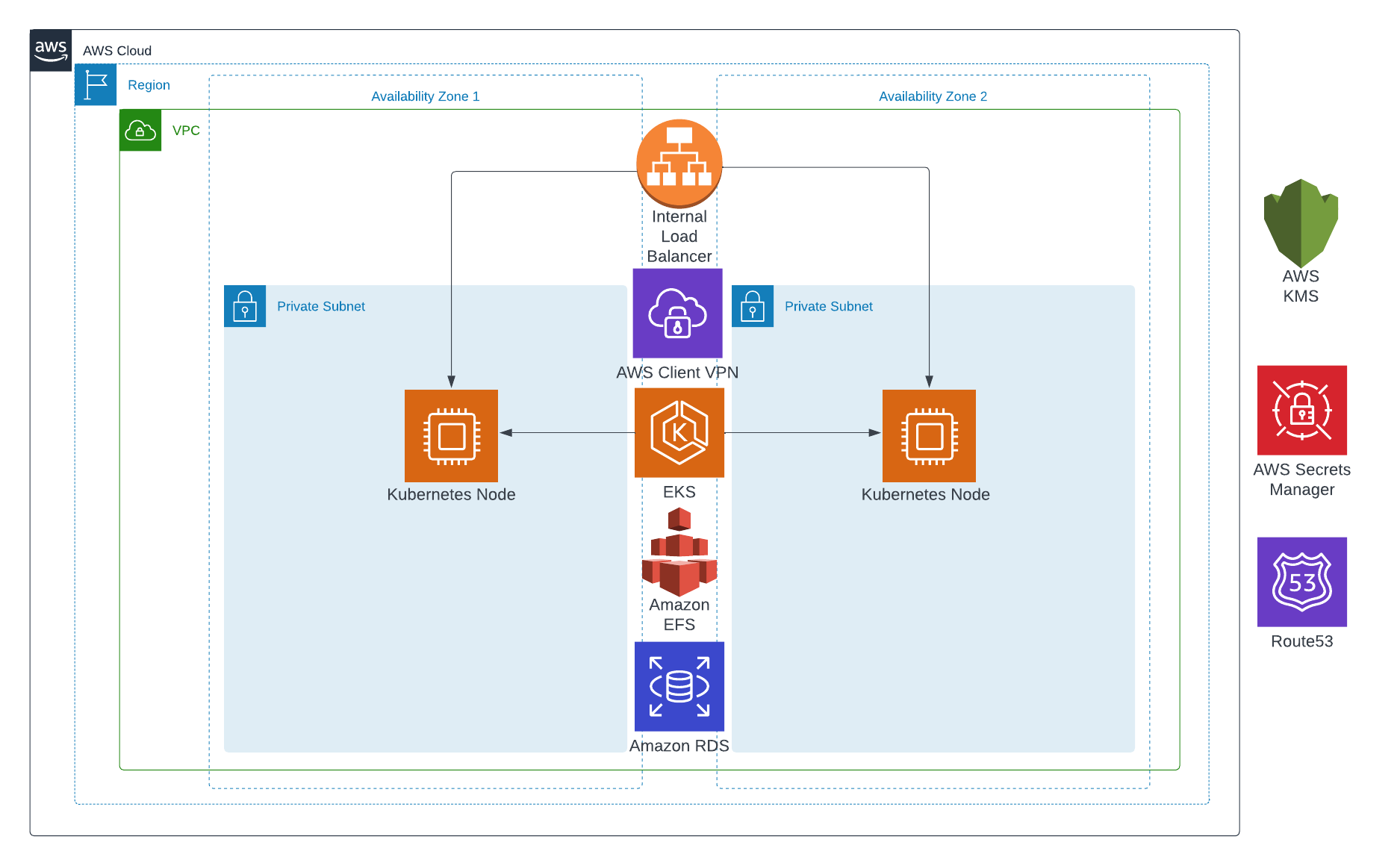This screenshot has height=866, width=1400.
Task: Select the 'EKS' caption text
Action: coord(679,492)
